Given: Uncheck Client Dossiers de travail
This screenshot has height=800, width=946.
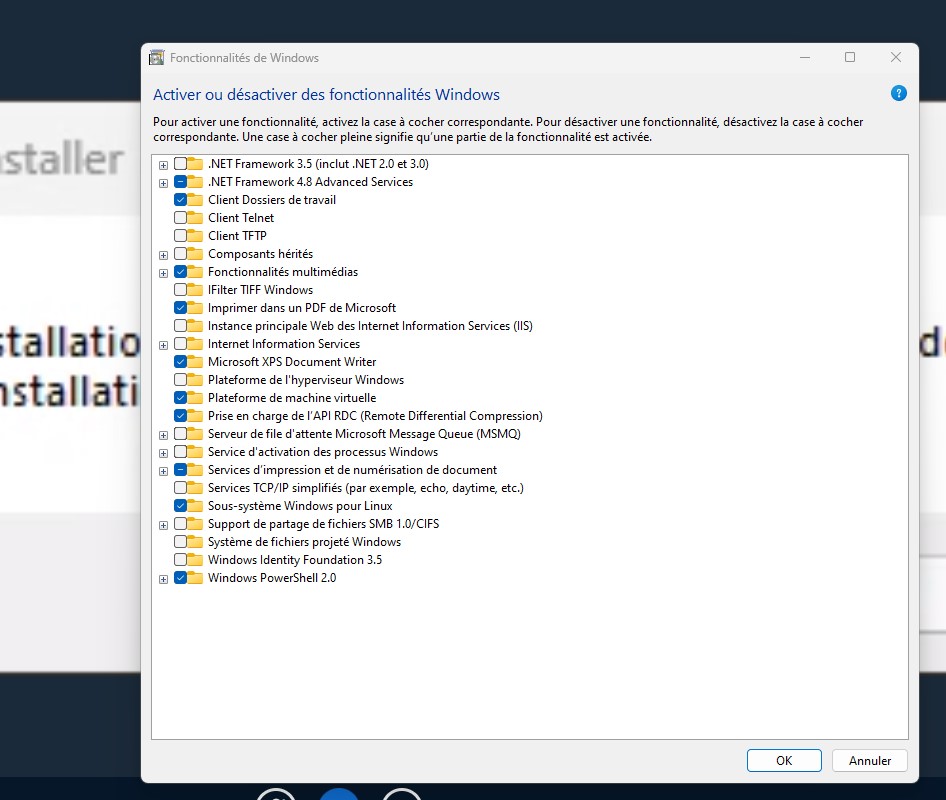Looking at the screenshot, I should [180, 200].
